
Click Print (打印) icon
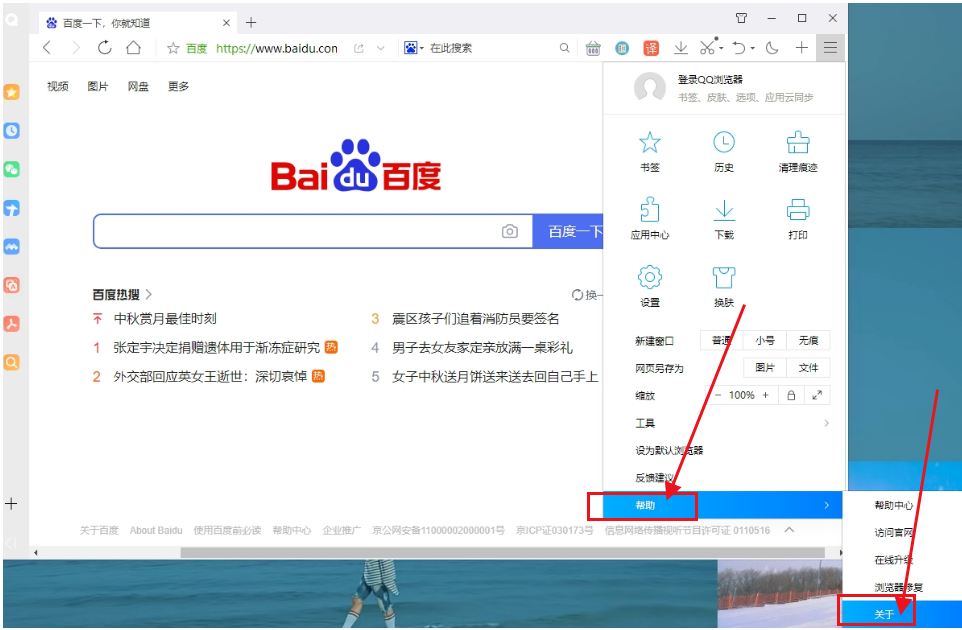pyautogui.click(x=798, y=218)
